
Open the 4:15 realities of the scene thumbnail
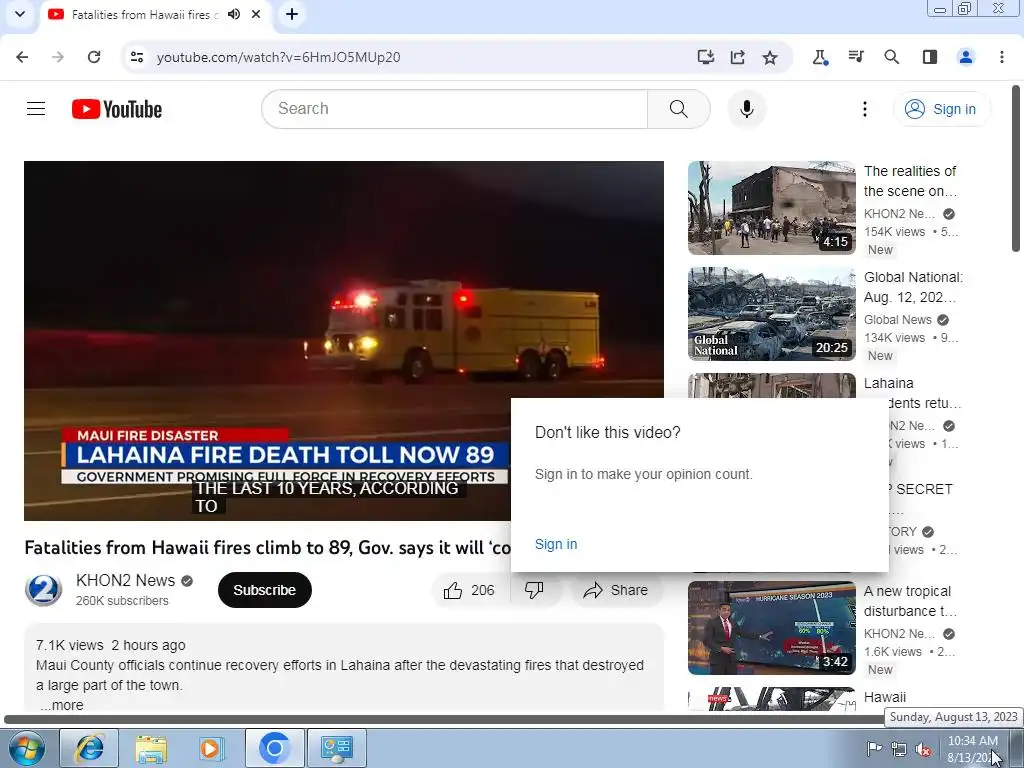pos(771,208)
